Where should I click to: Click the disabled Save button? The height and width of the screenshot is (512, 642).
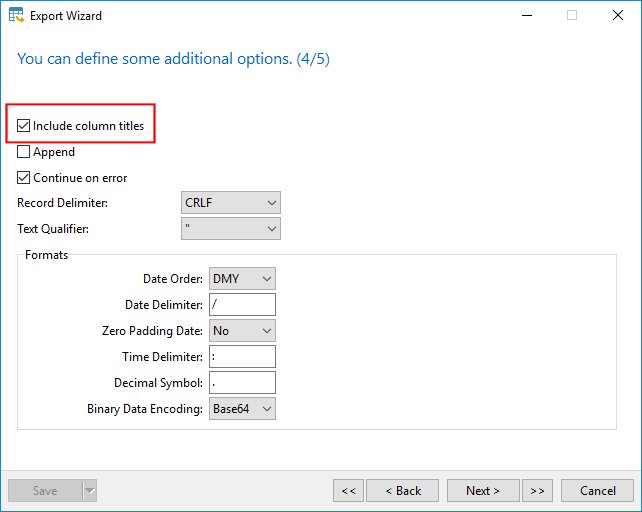[45, 491]
